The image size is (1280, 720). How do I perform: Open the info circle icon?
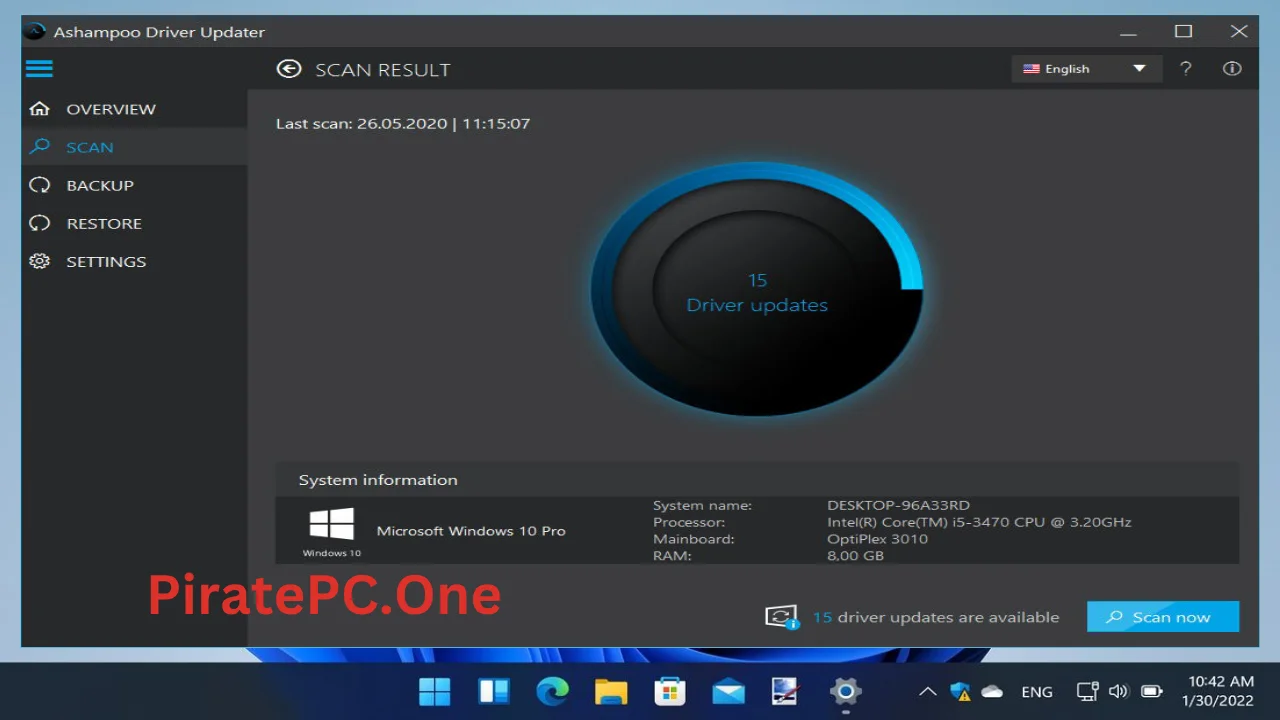pos(1232,69)
